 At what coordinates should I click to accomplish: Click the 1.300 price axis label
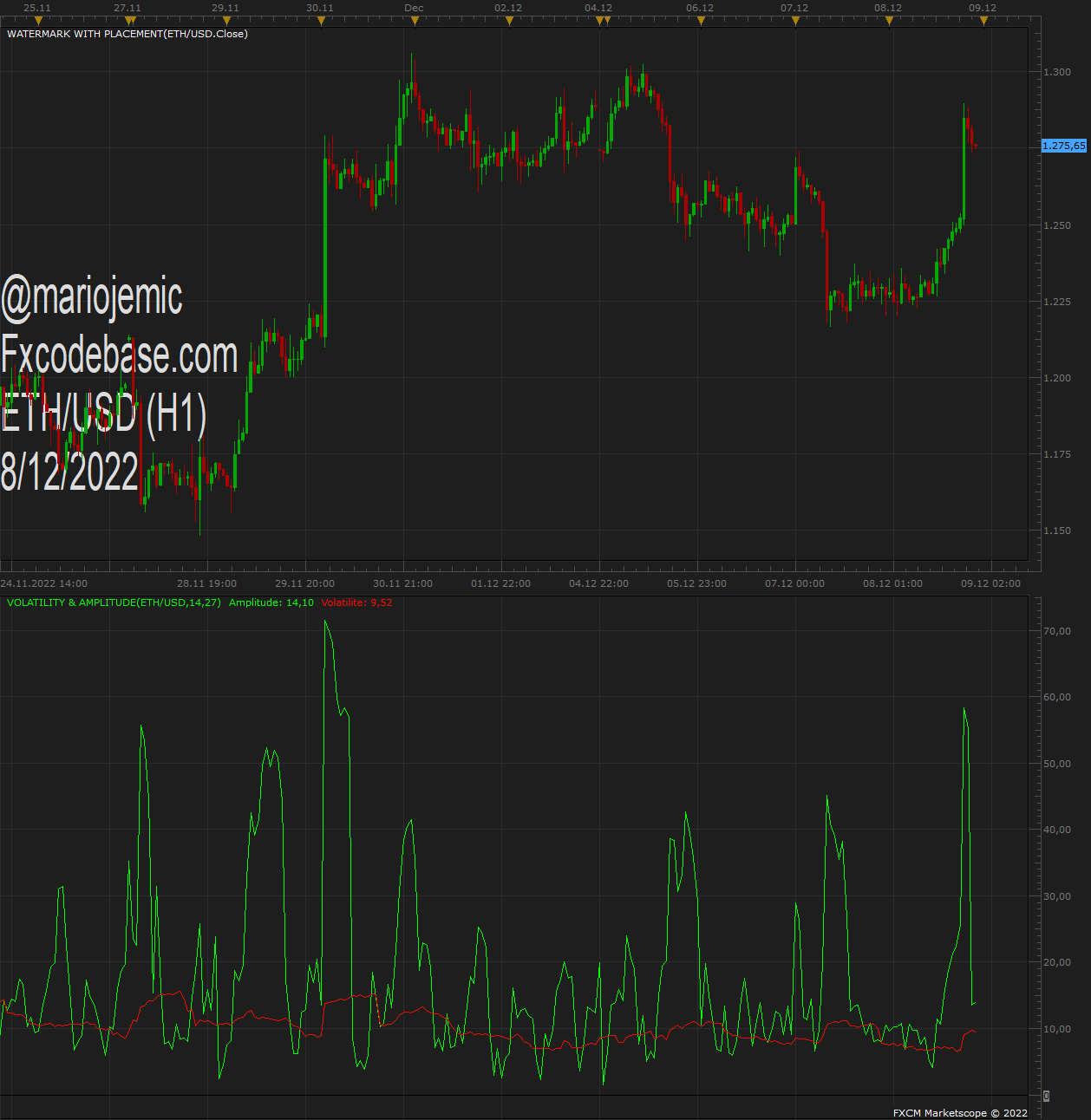point(1057,72)
